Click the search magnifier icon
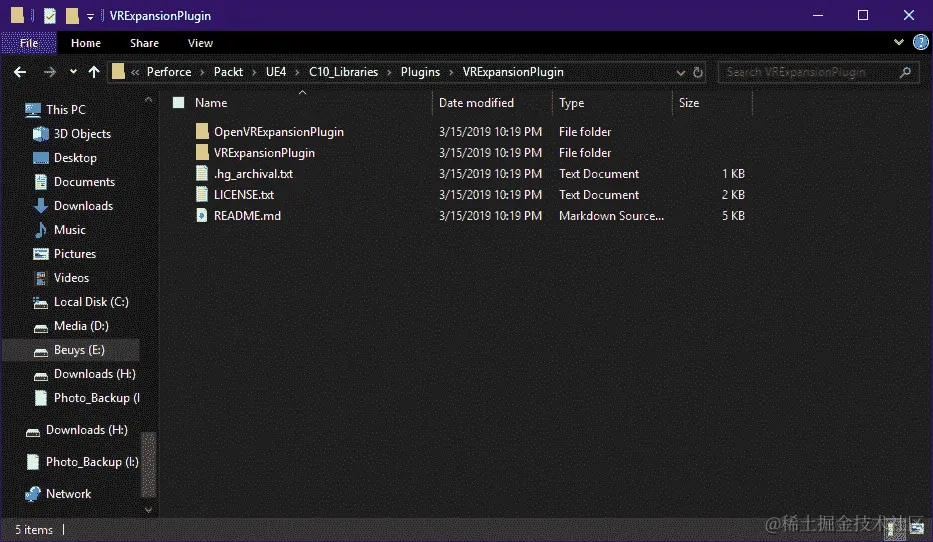Image resolution: width=933 pixels, height=542 pixels. point(905,73)
